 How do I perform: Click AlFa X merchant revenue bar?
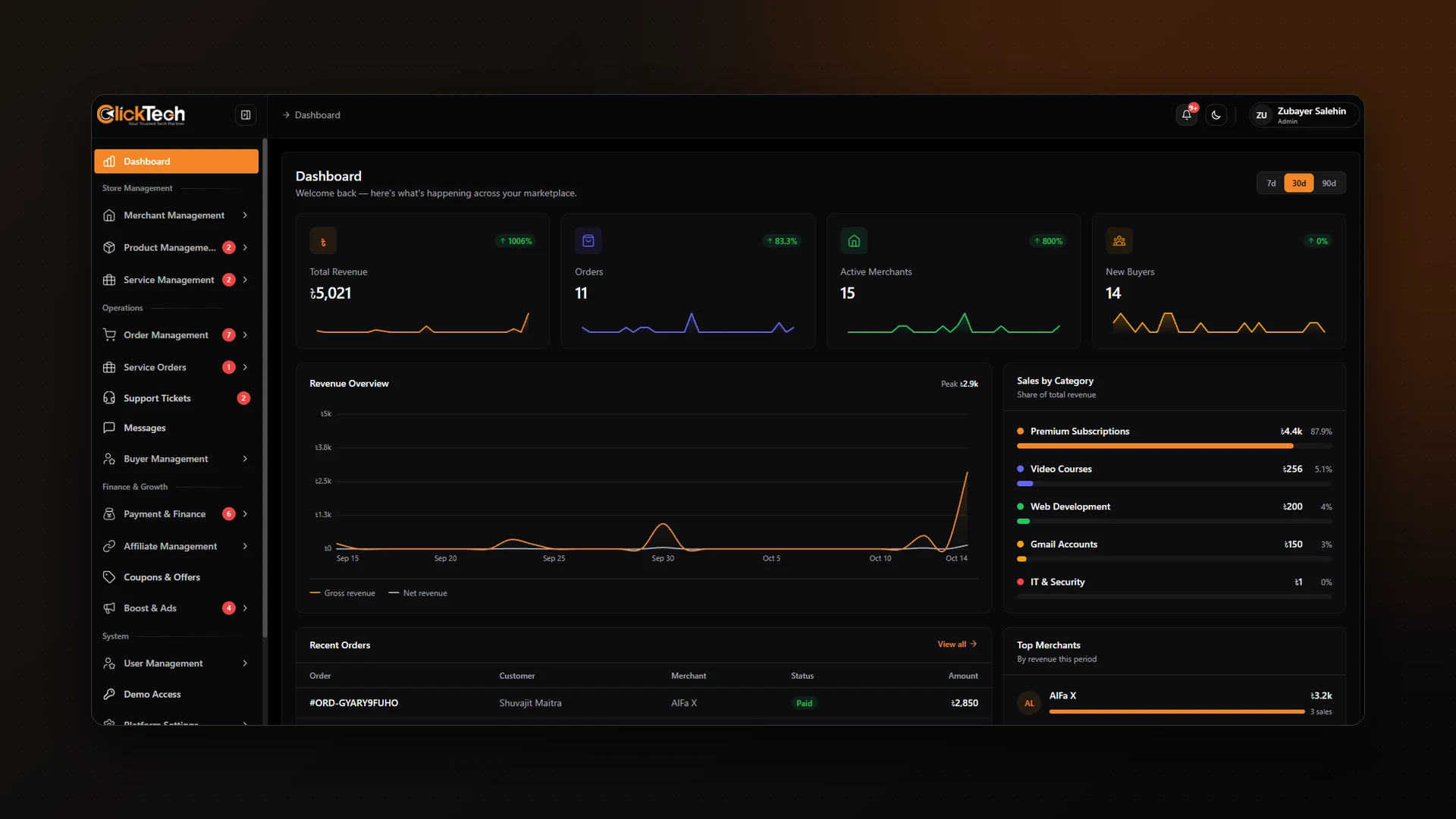tap(1177, 712)
